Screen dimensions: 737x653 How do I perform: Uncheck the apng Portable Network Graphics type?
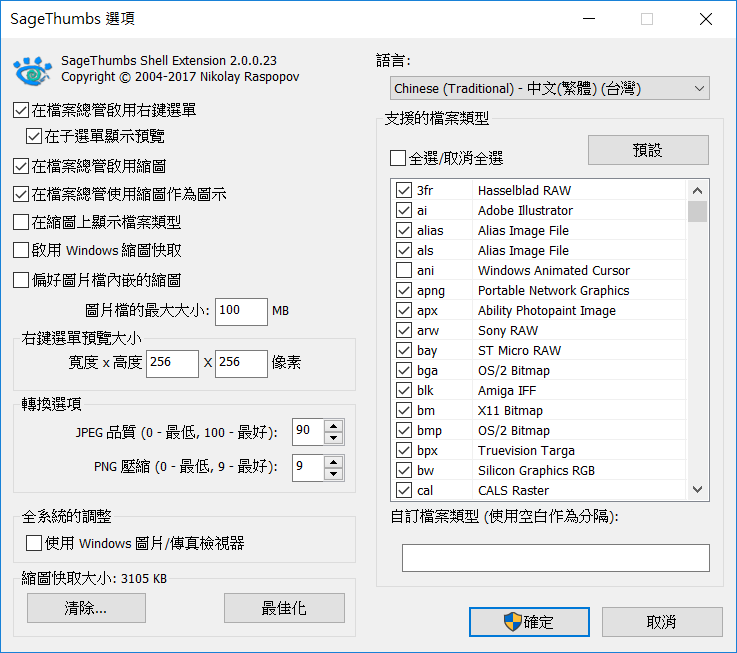click(x=404, y=291)
